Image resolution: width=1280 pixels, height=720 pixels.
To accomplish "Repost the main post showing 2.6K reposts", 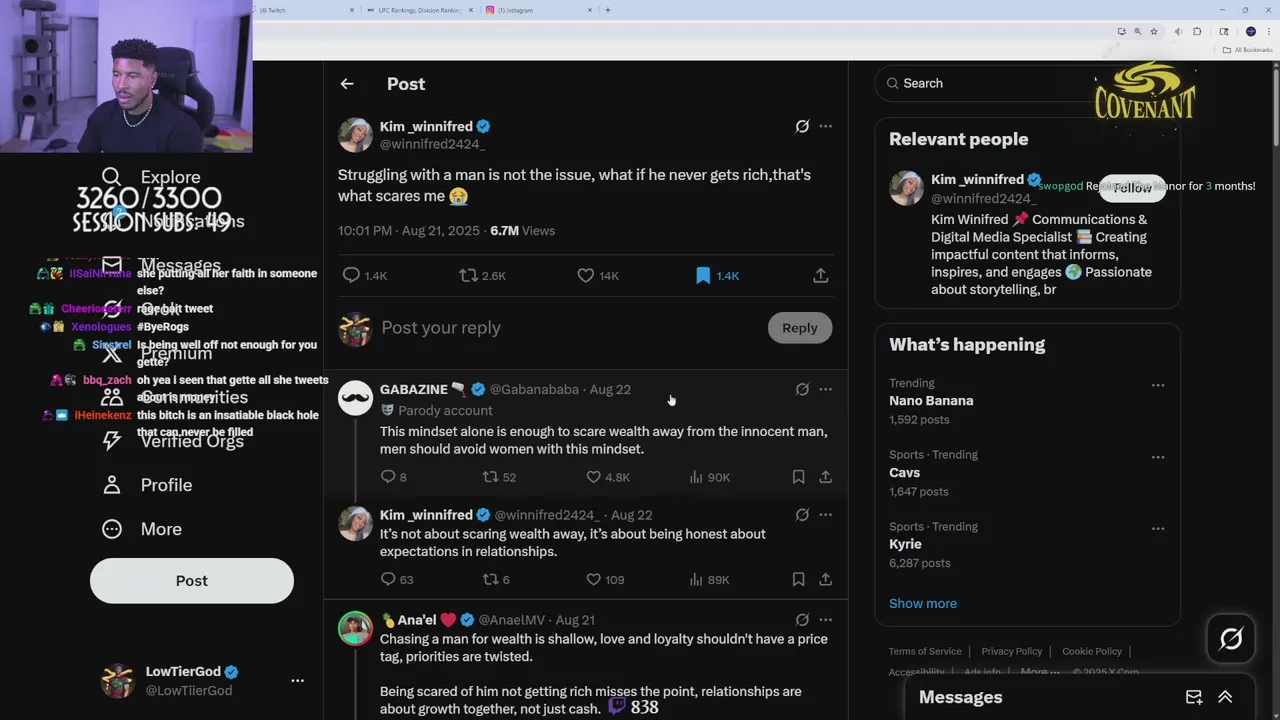I will 468,275.
